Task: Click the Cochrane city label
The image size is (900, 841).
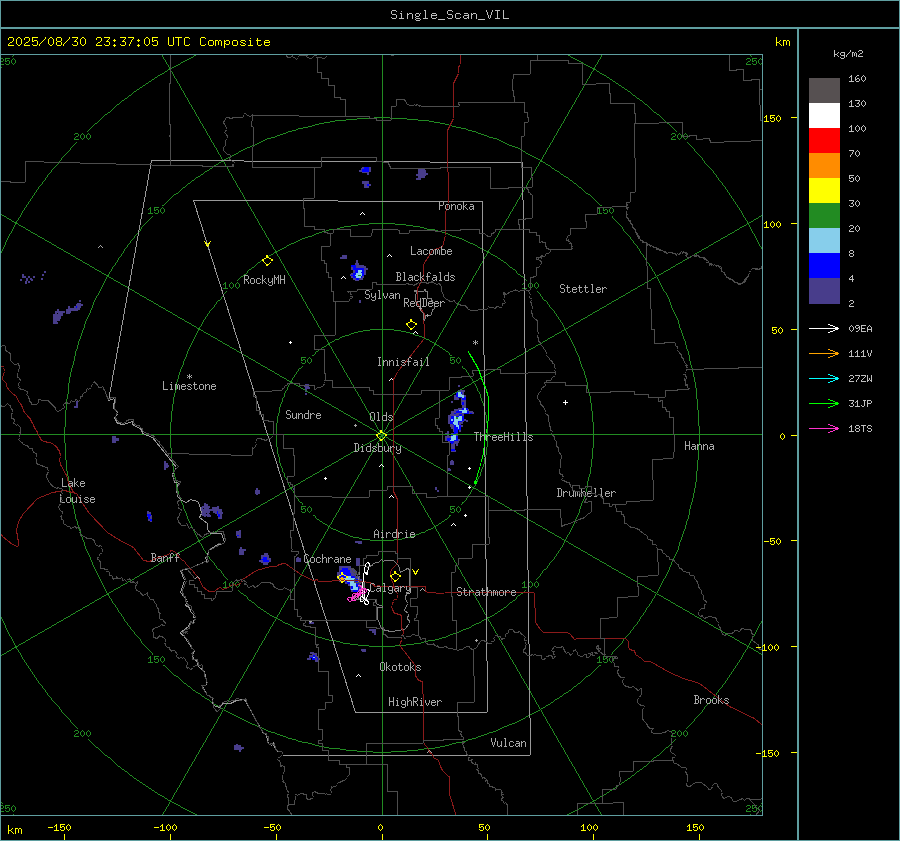Action: click(x=327, y=559)
